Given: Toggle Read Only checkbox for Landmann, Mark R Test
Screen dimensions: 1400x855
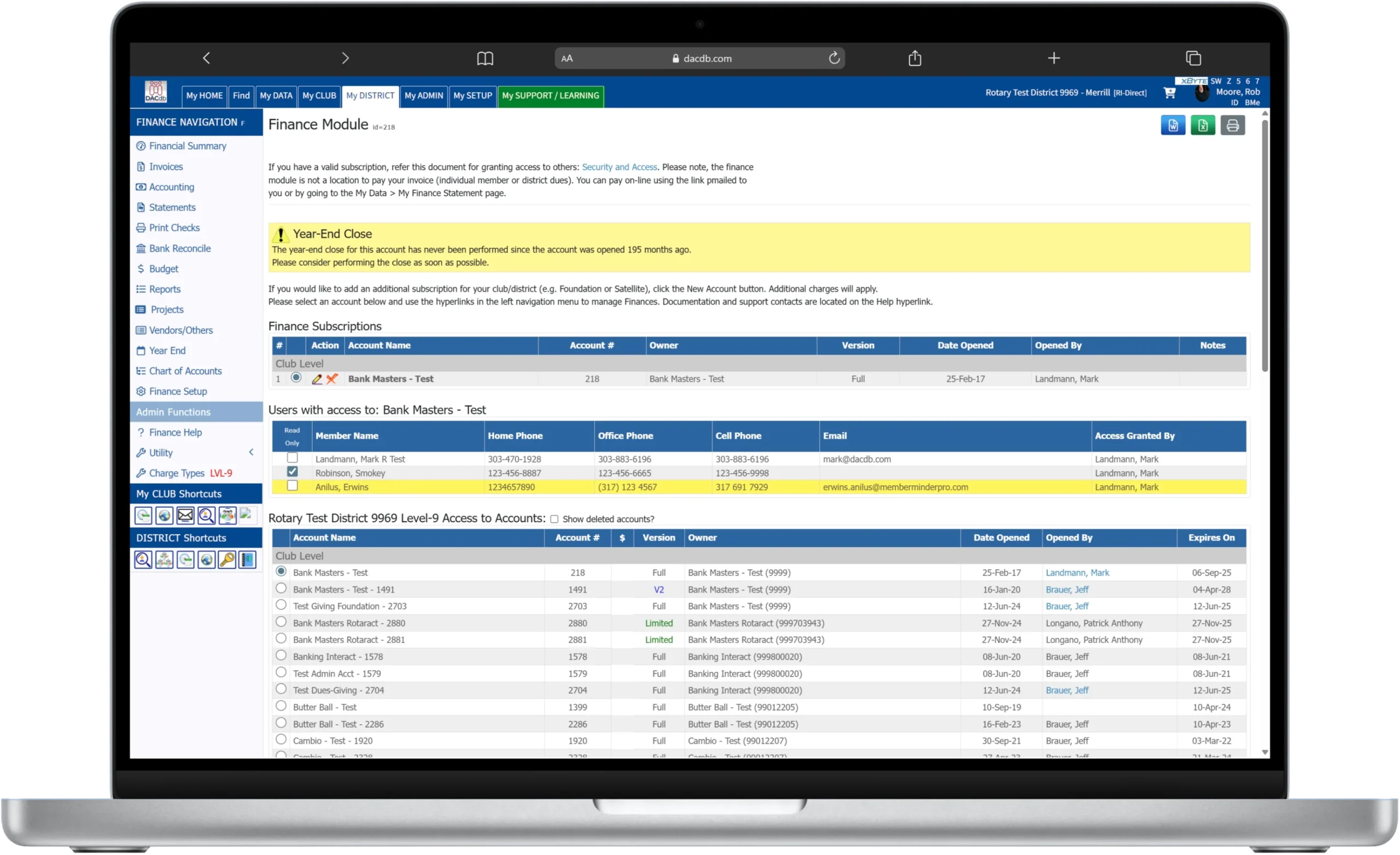Looking at the screenshot, I should click(292, 458).
